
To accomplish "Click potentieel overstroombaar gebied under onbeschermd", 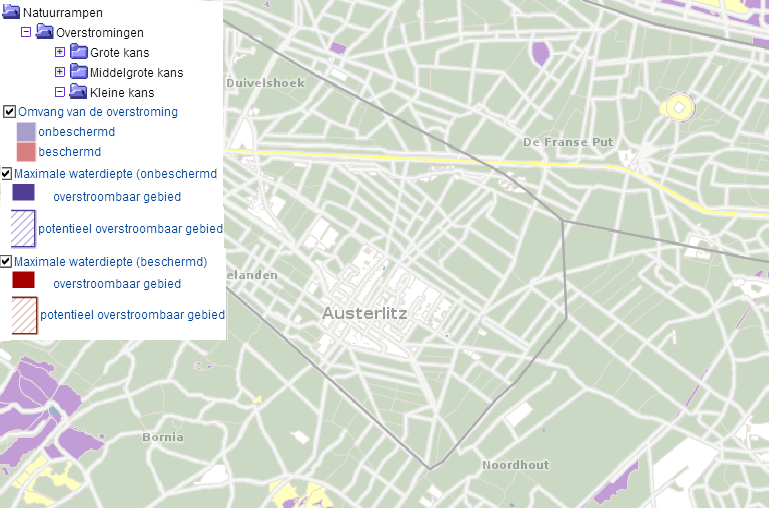I will pyautogui.click(x=130, y=229).
